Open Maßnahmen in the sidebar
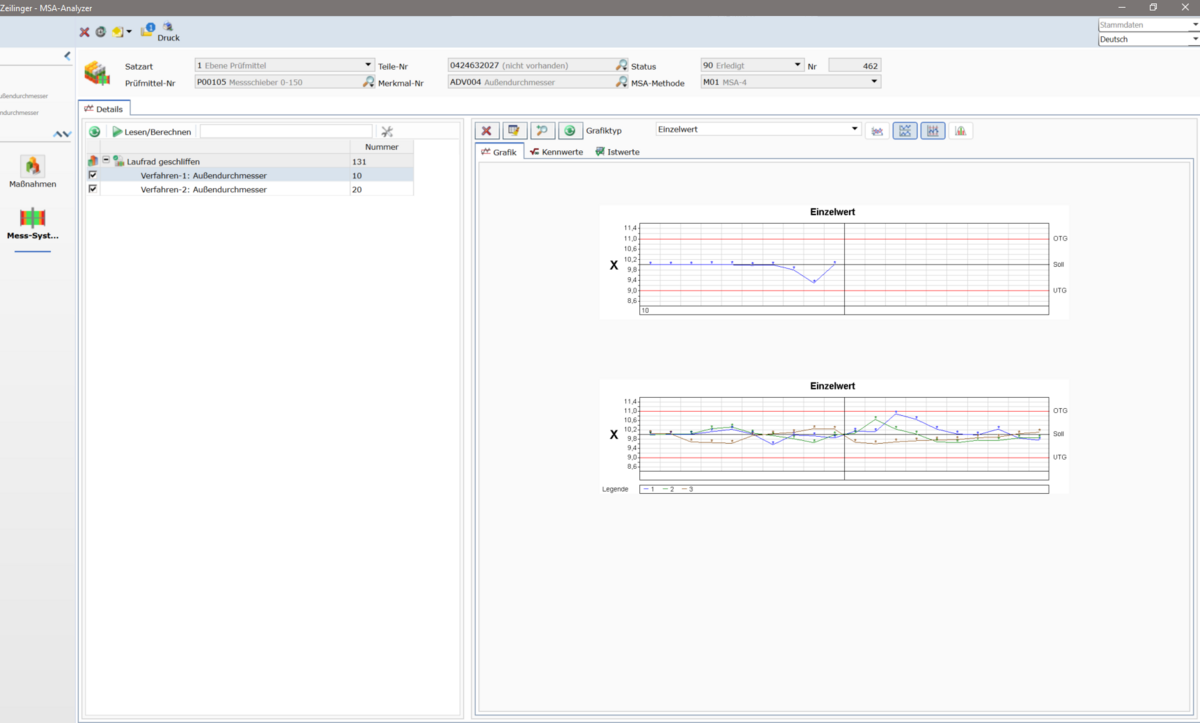 33,172
